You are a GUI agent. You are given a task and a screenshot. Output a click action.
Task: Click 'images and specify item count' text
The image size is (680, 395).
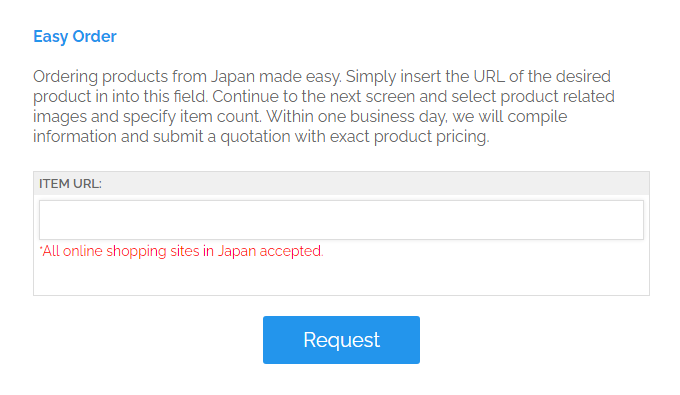coord(147,117)
